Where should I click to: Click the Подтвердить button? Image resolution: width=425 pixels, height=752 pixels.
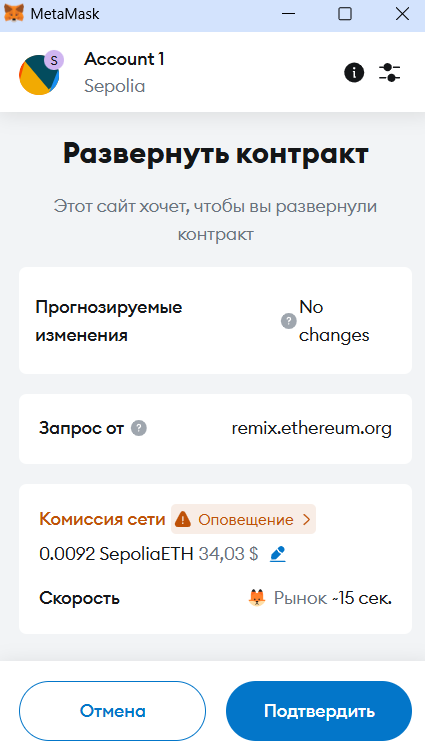click(x=319, y=711)
